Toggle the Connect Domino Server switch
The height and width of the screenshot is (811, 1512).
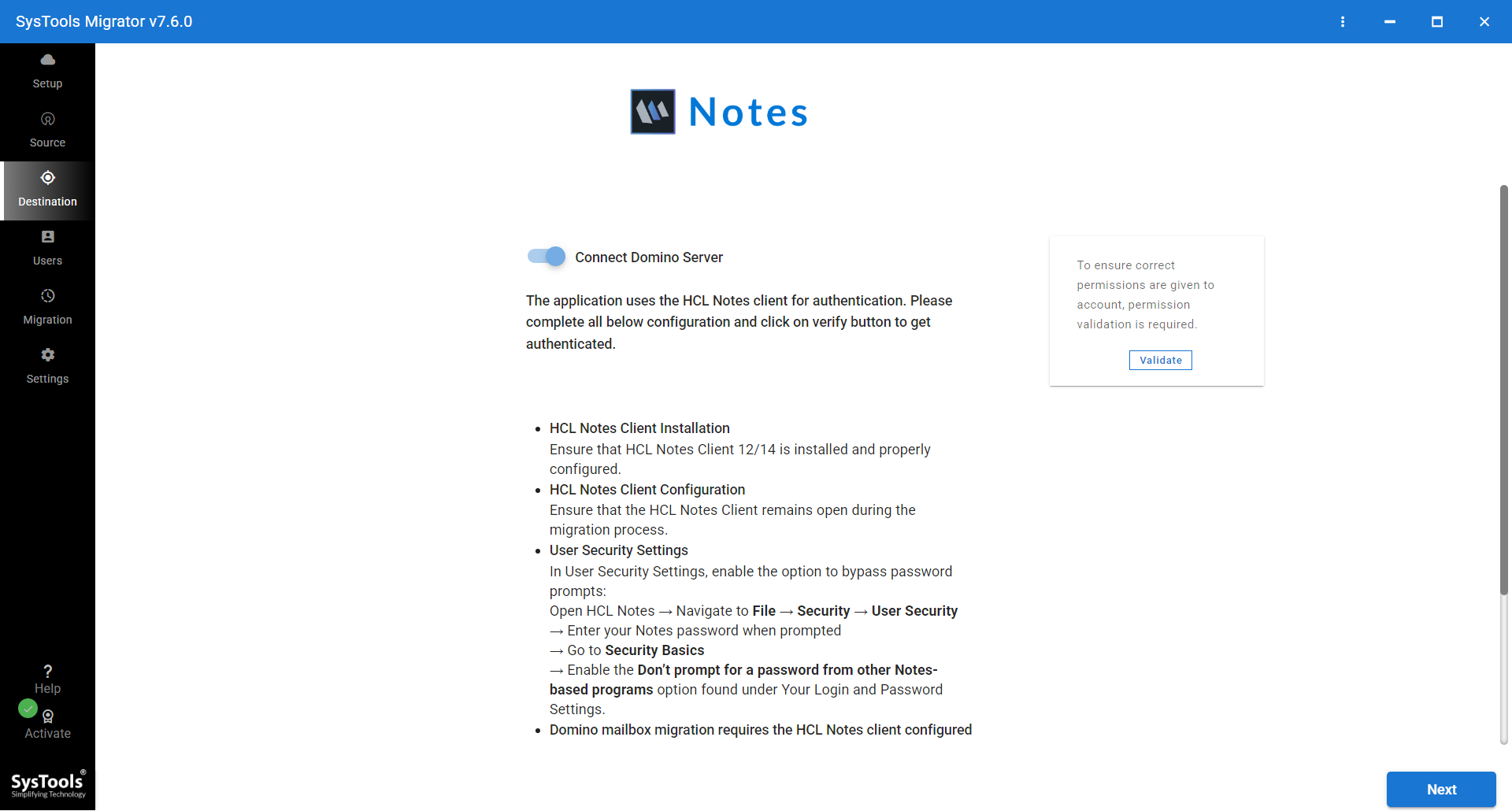tap(547, 257)
